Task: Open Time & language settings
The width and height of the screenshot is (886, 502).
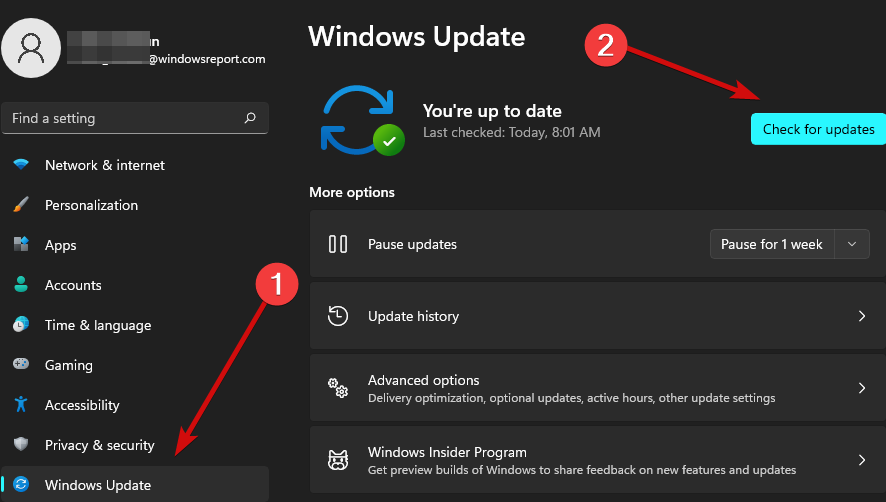Action: 134,325
